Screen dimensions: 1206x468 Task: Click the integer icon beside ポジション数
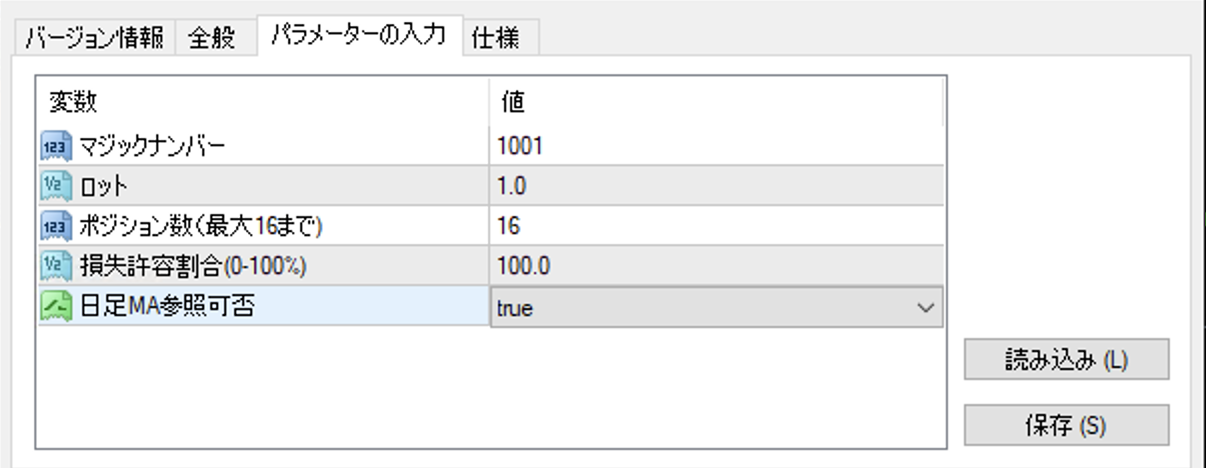tap(55, 227)
